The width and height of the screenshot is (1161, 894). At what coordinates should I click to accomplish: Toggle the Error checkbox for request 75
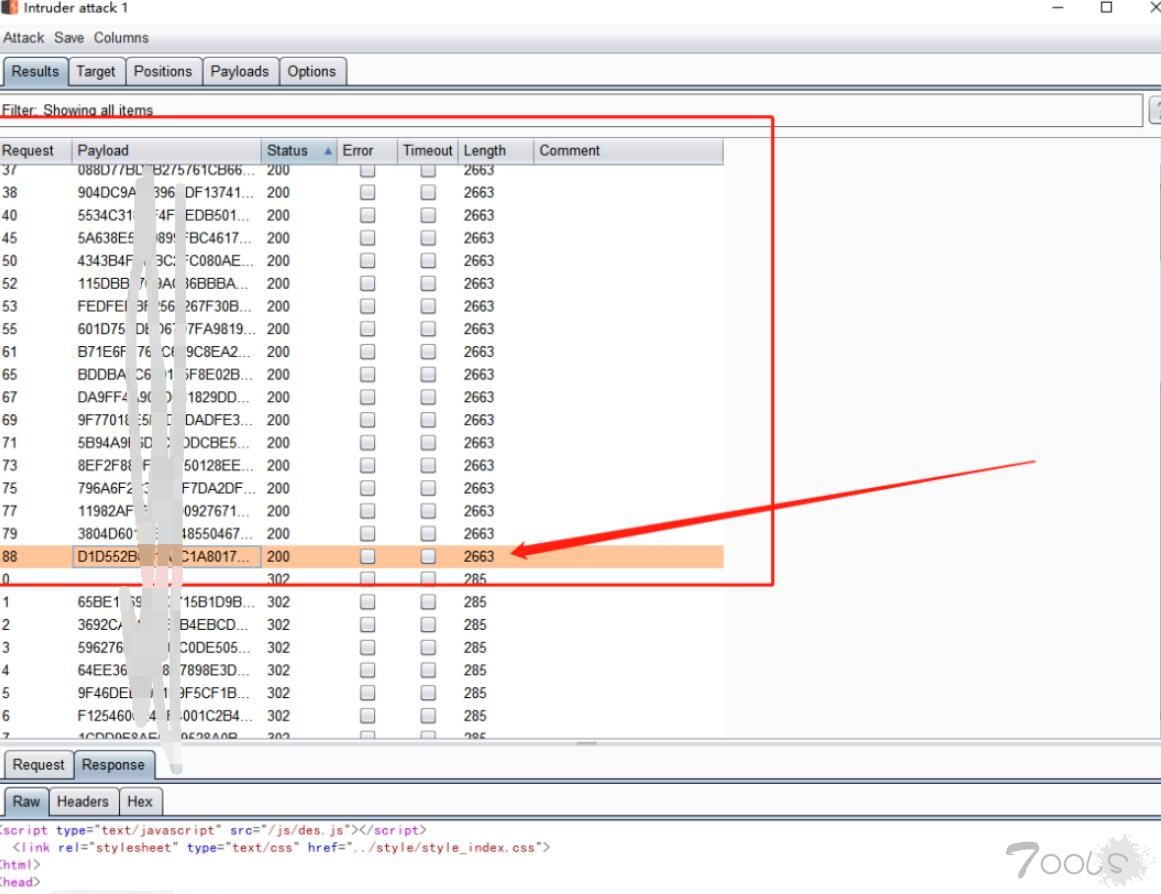(367, 488)
